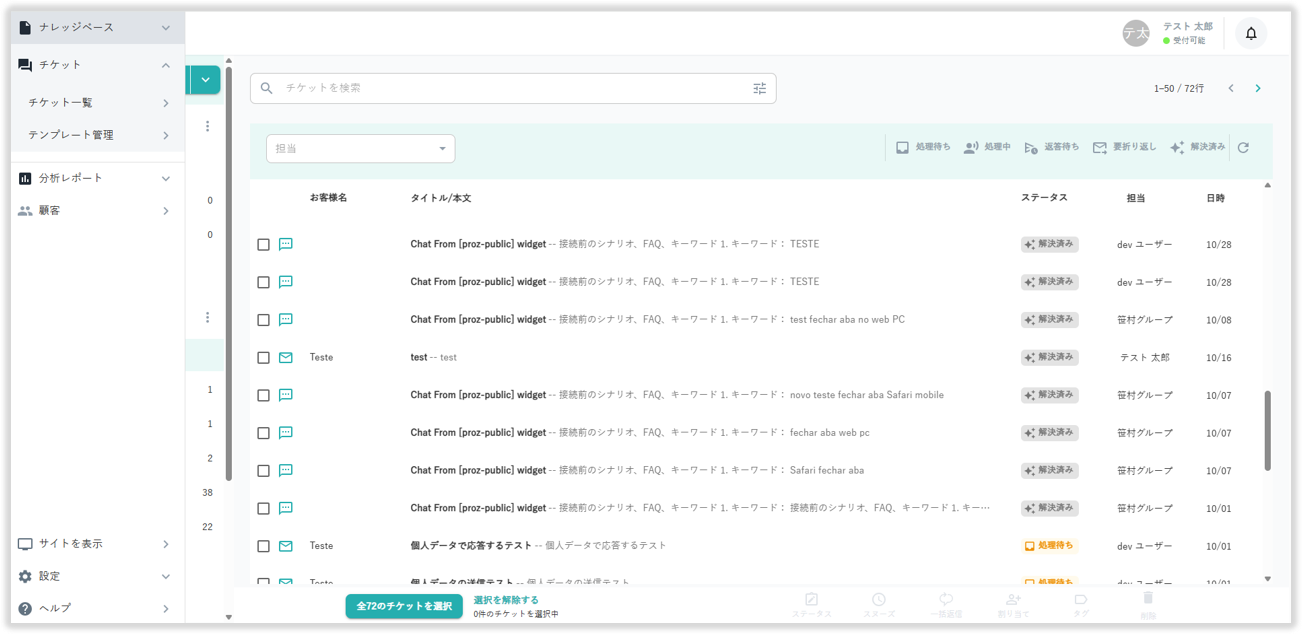Viewport: 1302px width, 634px height.
Task: Set status to 返答待ち in toolbar
Action: (1051, 148)
